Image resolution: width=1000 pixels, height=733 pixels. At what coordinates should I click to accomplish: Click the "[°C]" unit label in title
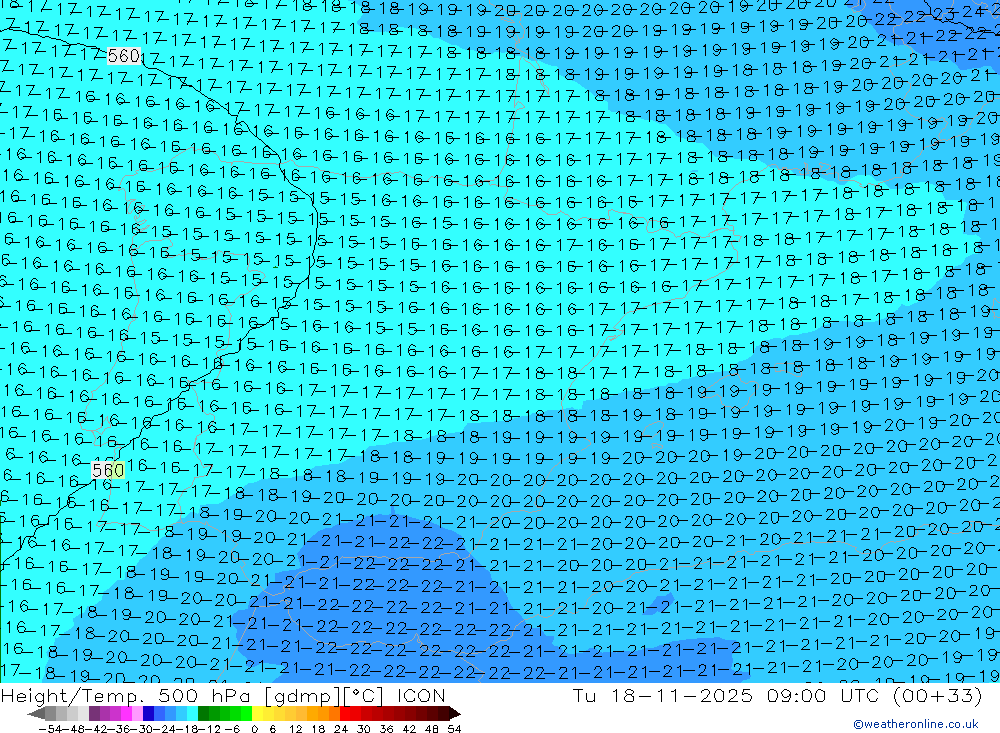364,695
